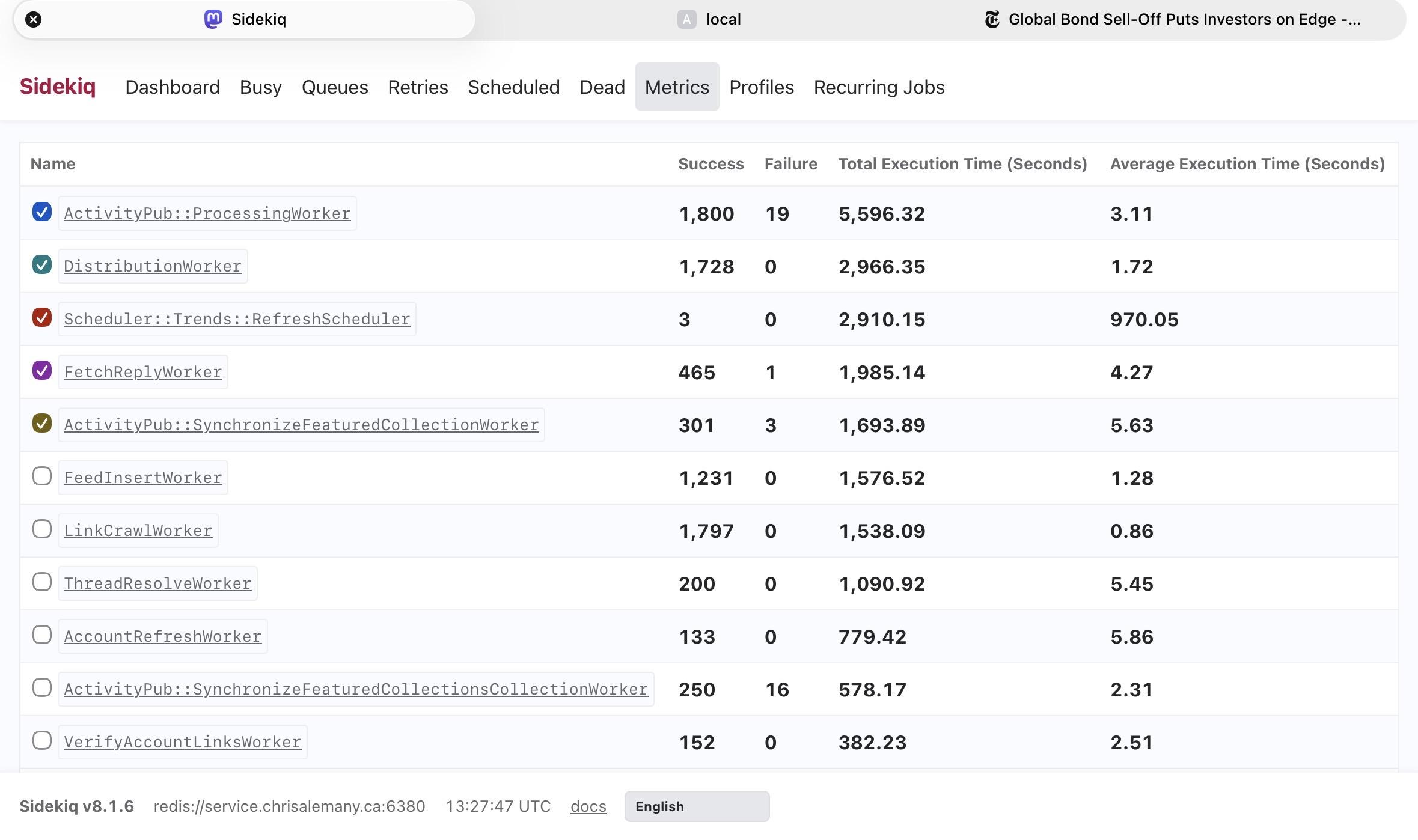Image resolution: width=1418 pixels, height=840 pixels.
Task: Uncheck Scheduler::Trends::RefreshScheduler red checkbox
Action: coord(42,317)
